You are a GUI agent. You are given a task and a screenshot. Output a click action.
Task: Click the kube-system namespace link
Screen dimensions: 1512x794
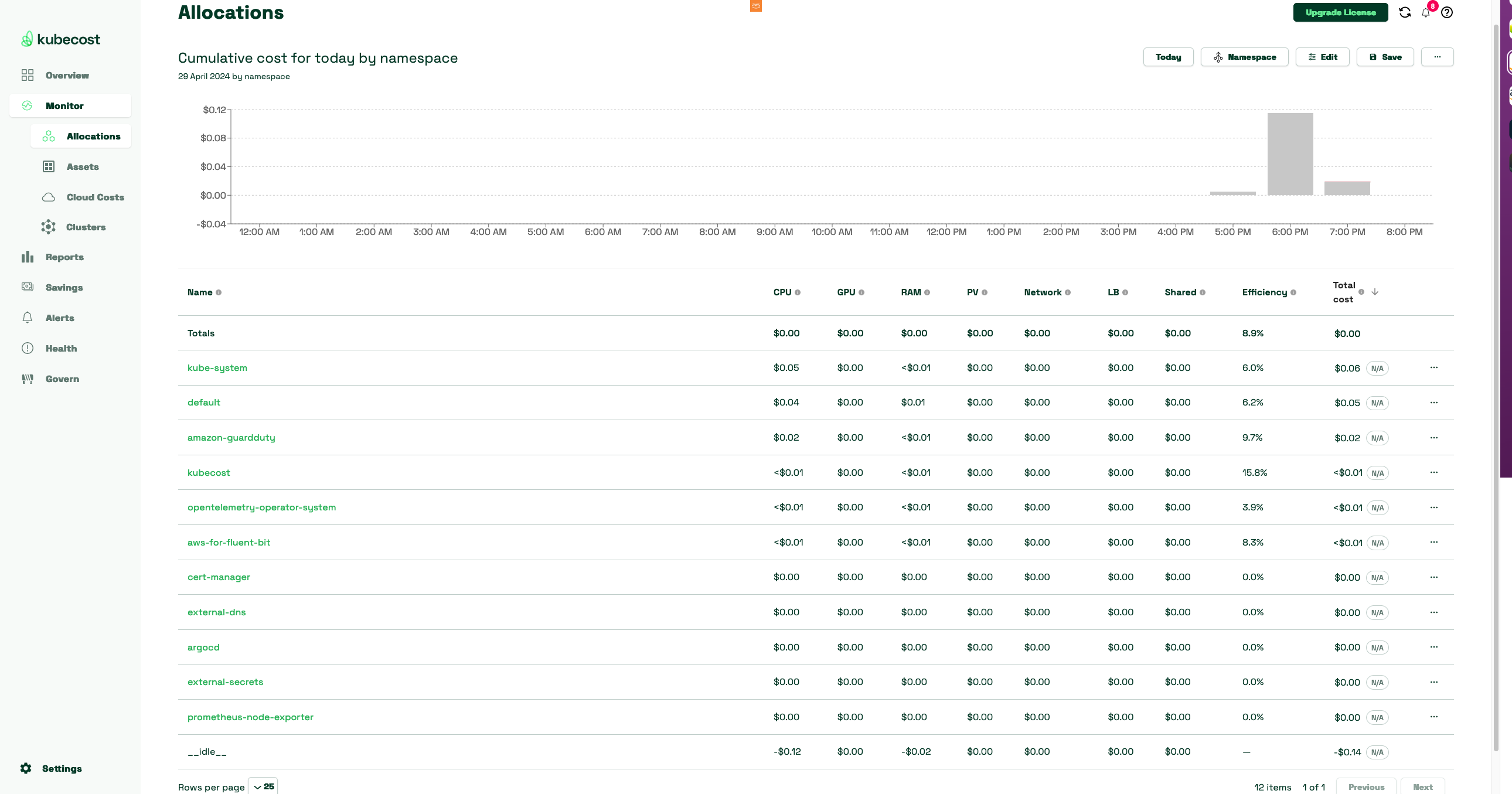[x=217, y=367]
